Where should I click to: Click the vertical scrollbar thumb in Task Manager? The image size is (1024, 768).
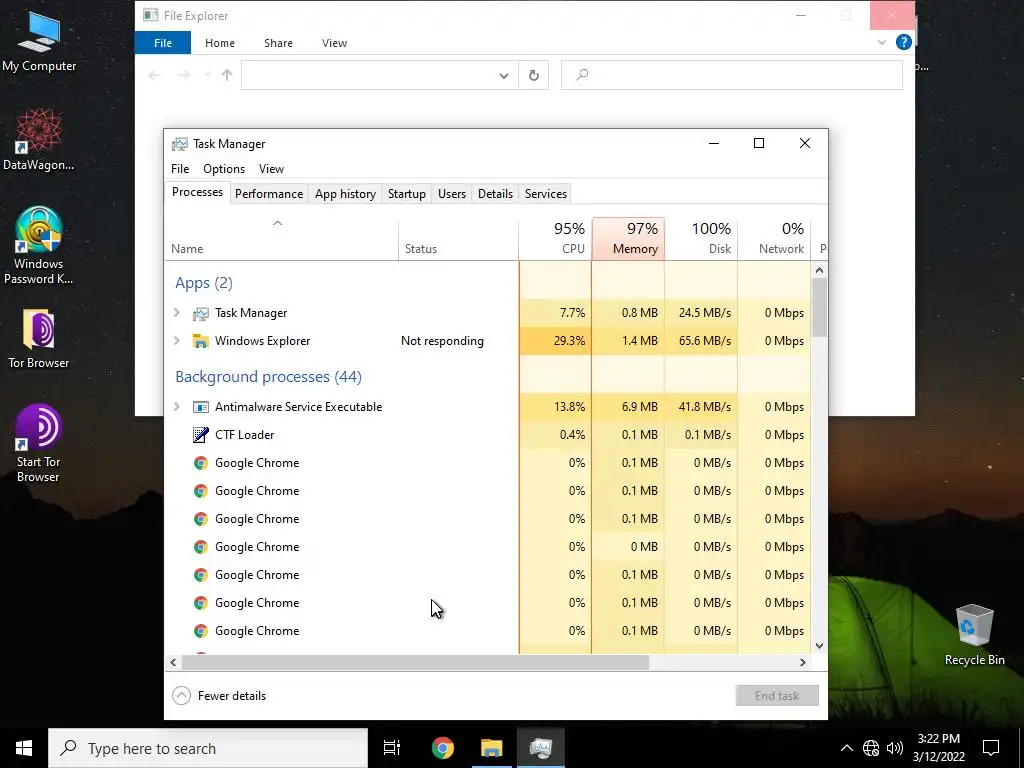click(x=820, y=307)
